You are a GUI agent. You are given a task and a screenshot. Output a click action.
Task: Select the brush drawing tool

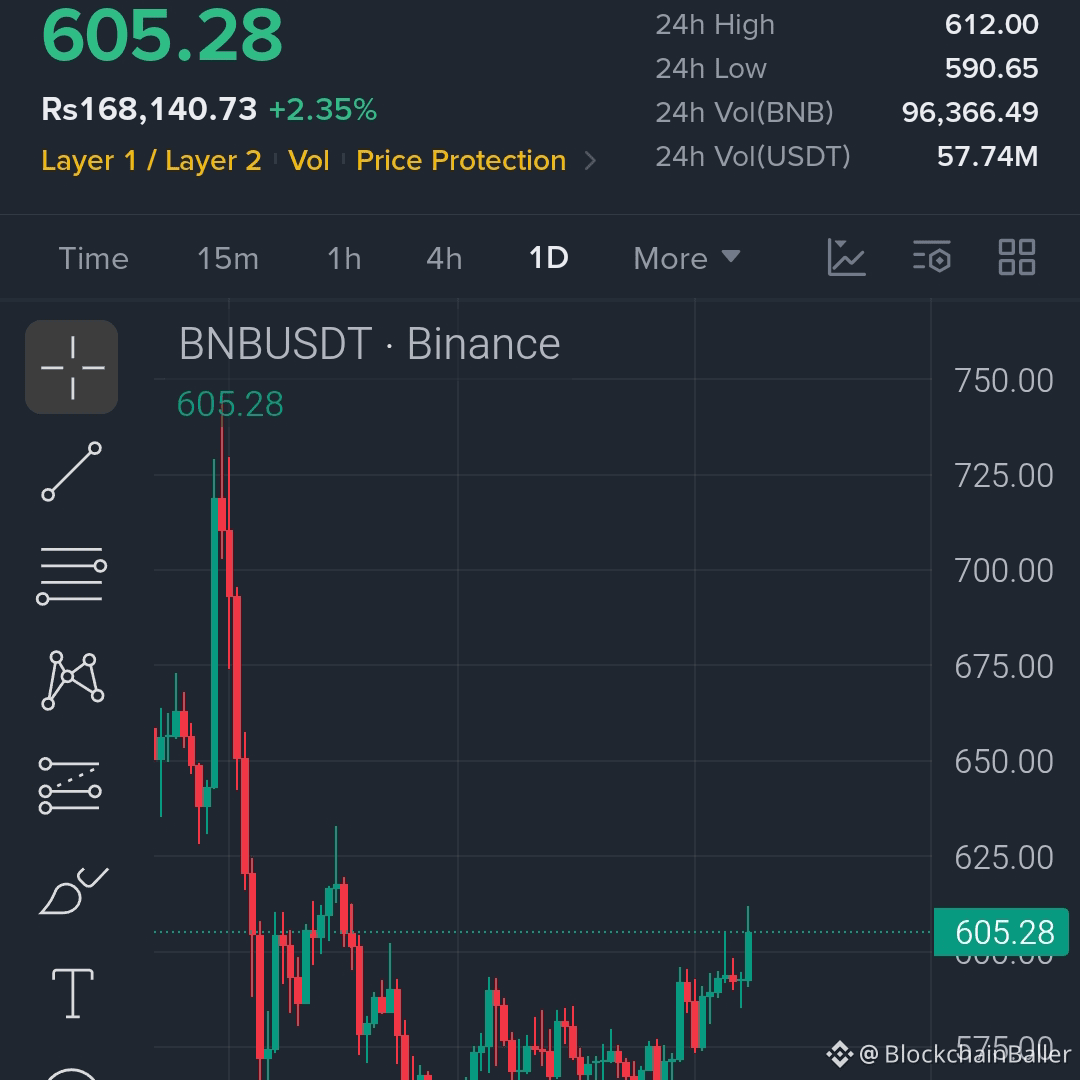click(x=73, y=891)
